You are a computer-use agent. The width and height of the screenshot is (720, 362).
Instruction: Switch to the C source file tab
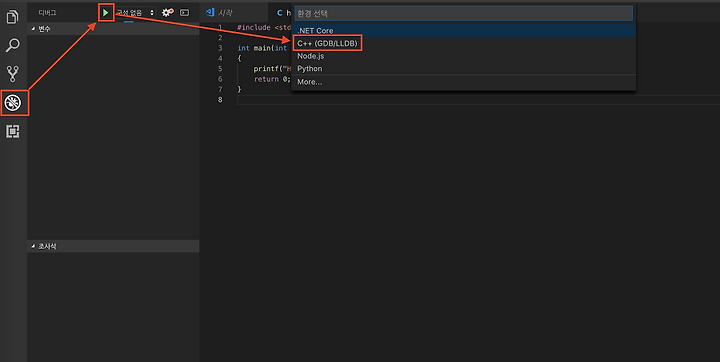tap(284, 13)
